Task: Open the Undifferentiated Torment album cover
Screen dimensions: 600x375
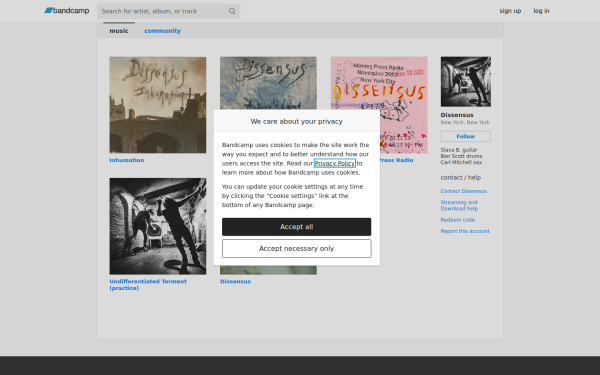Action: pyautogui.click(x=158, y=226)
